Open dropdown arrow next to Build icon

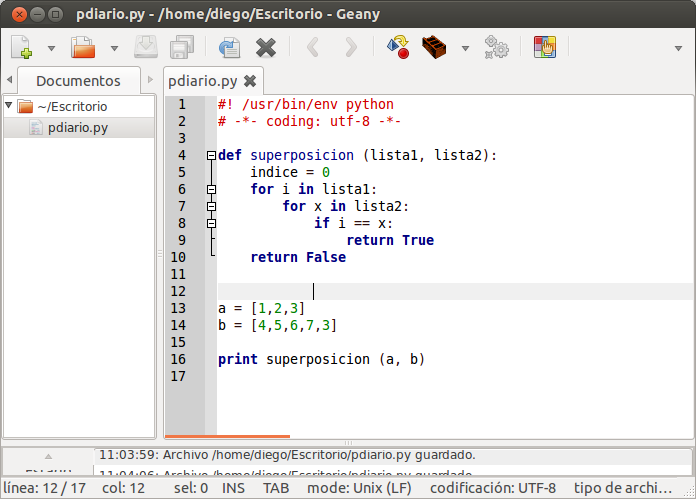[x=464, y=48]
